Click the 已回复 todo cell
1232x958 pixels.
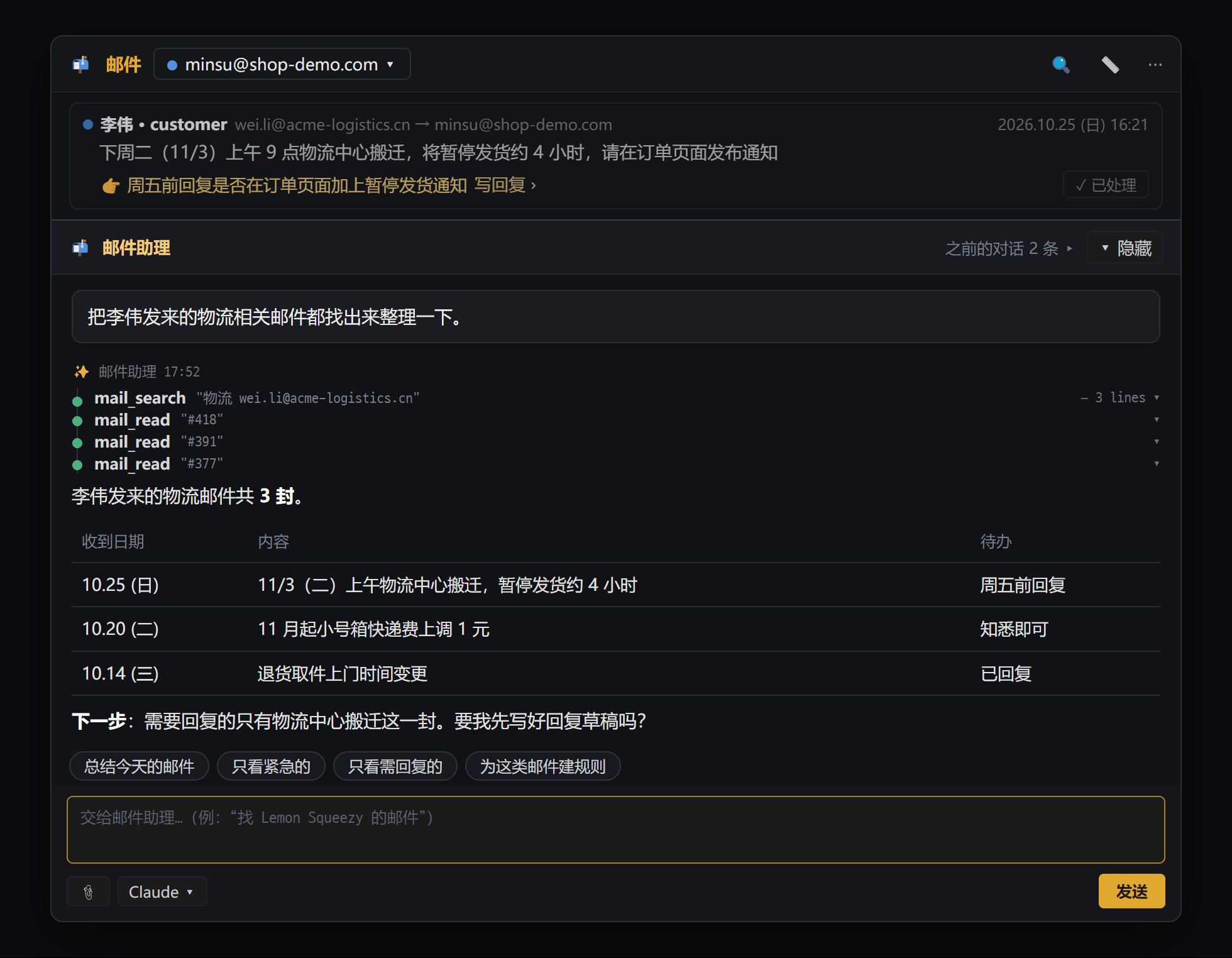coord(1006,674)
